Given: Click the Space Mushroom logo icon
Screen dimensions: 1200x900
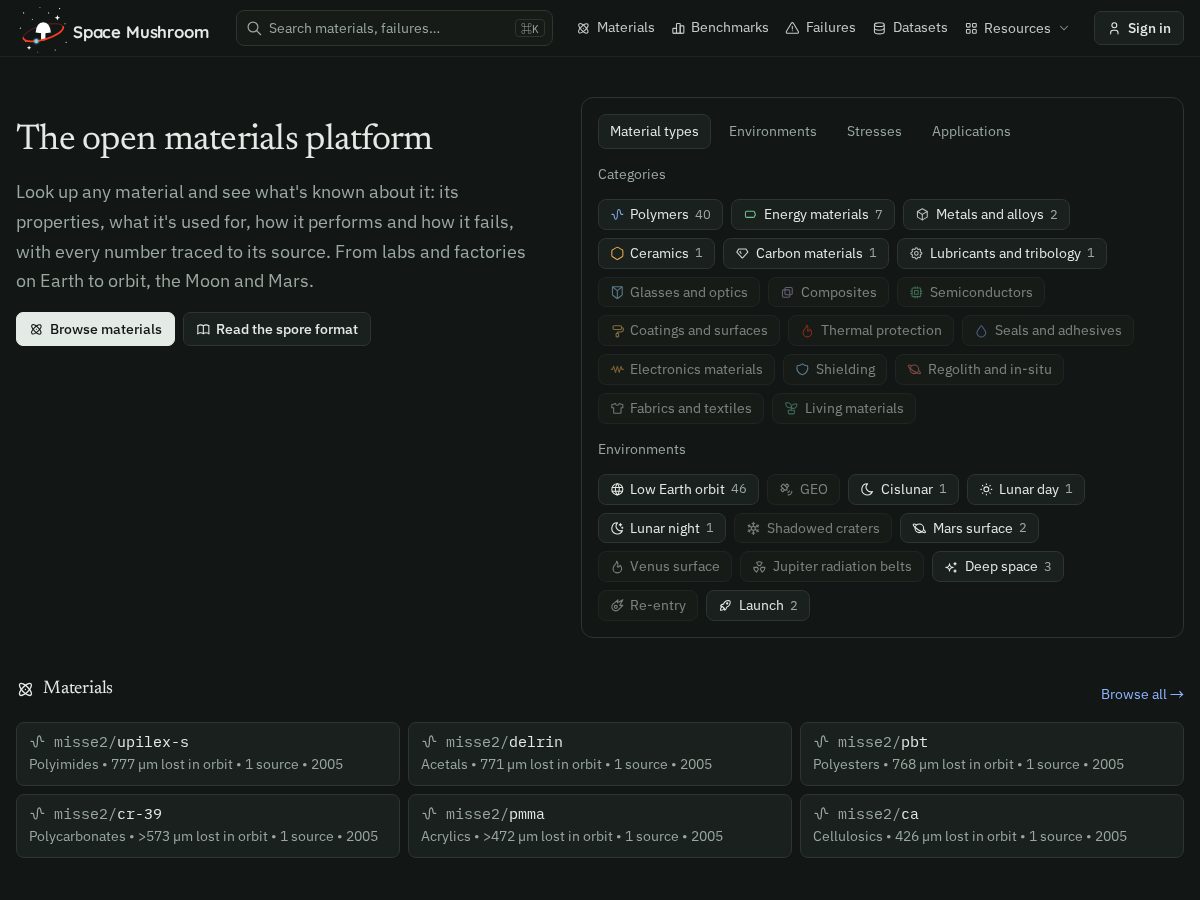Looking at the screenshot, I should click(42, 29).
